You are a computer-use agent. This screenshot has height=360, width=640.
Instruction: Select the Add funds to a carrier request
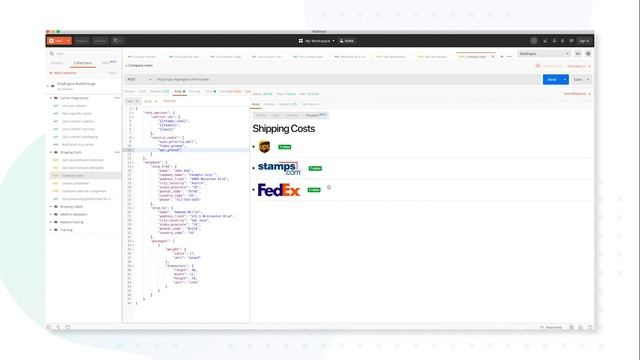[78, 144]
